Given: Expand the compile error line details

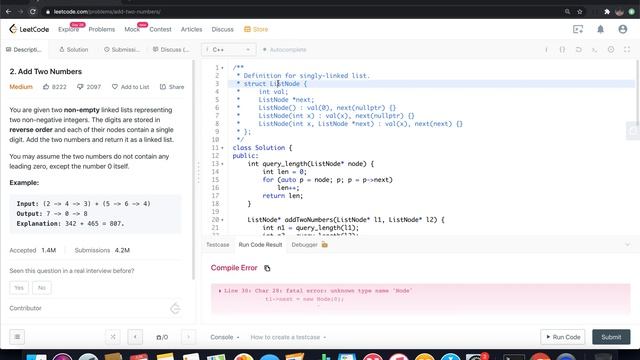Looking at the screenshot, I should [x=220, y=291].
